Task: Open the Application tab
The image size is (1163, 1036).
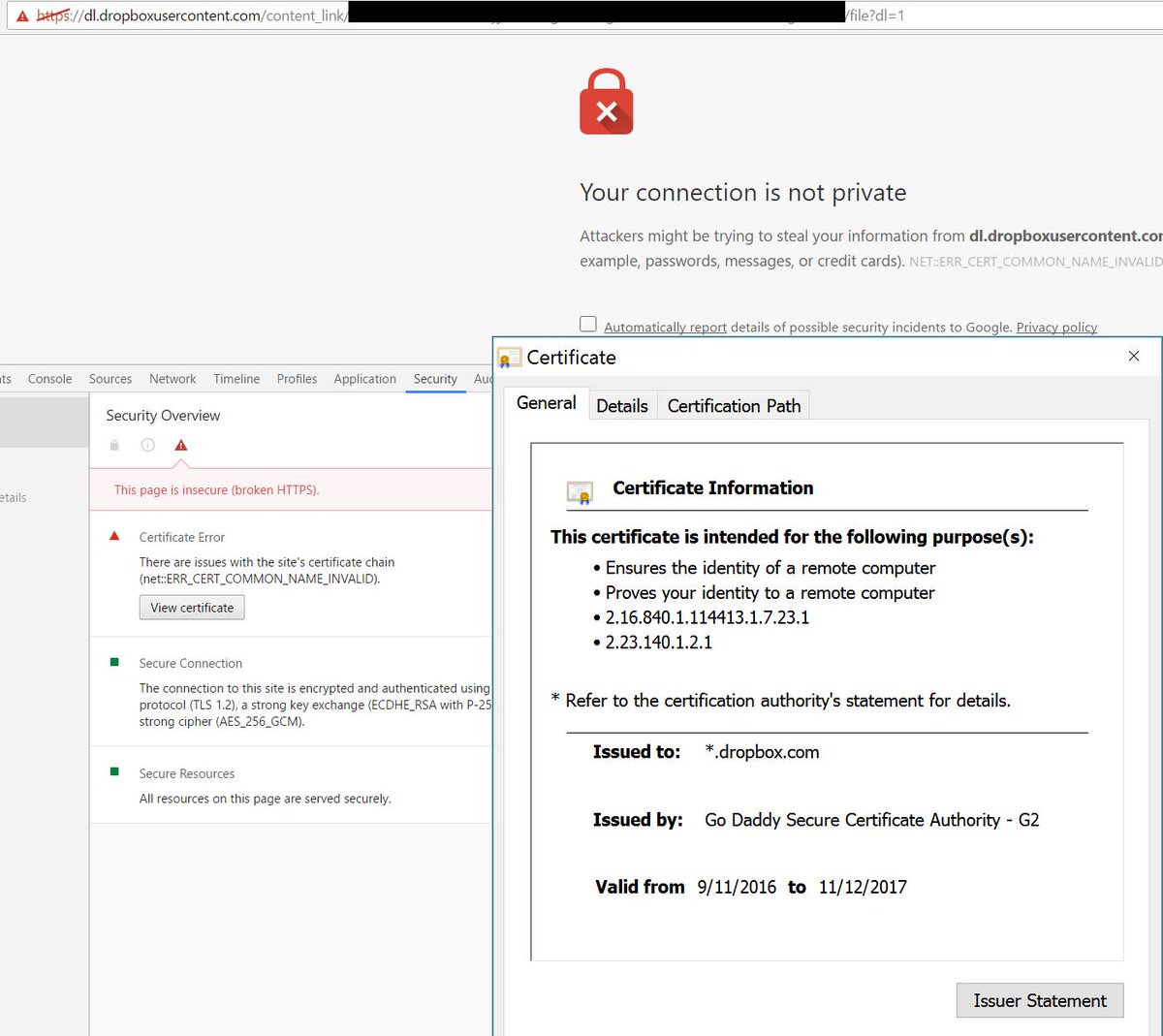Action: click(364, 379)
